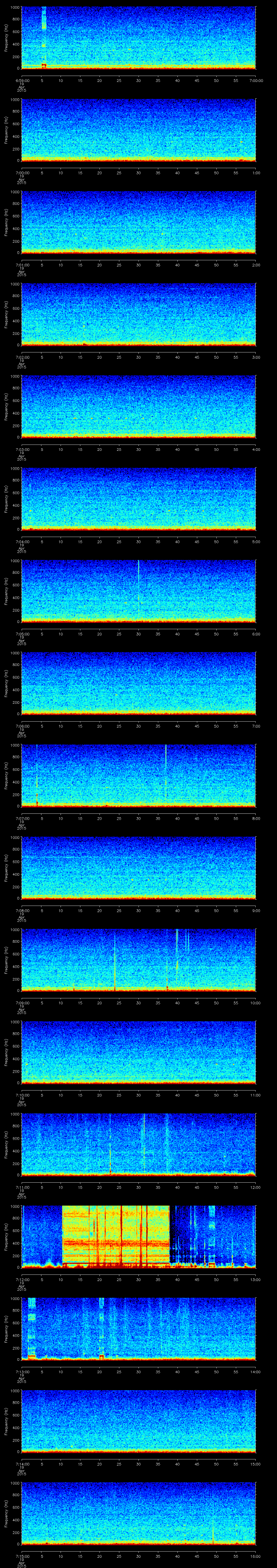The width and height of the screenshot is (277, 1568).
Task: Click the loud yellow-red broadband burst in the 7:12 spectrogram
Action: [x=116, y=1237]
